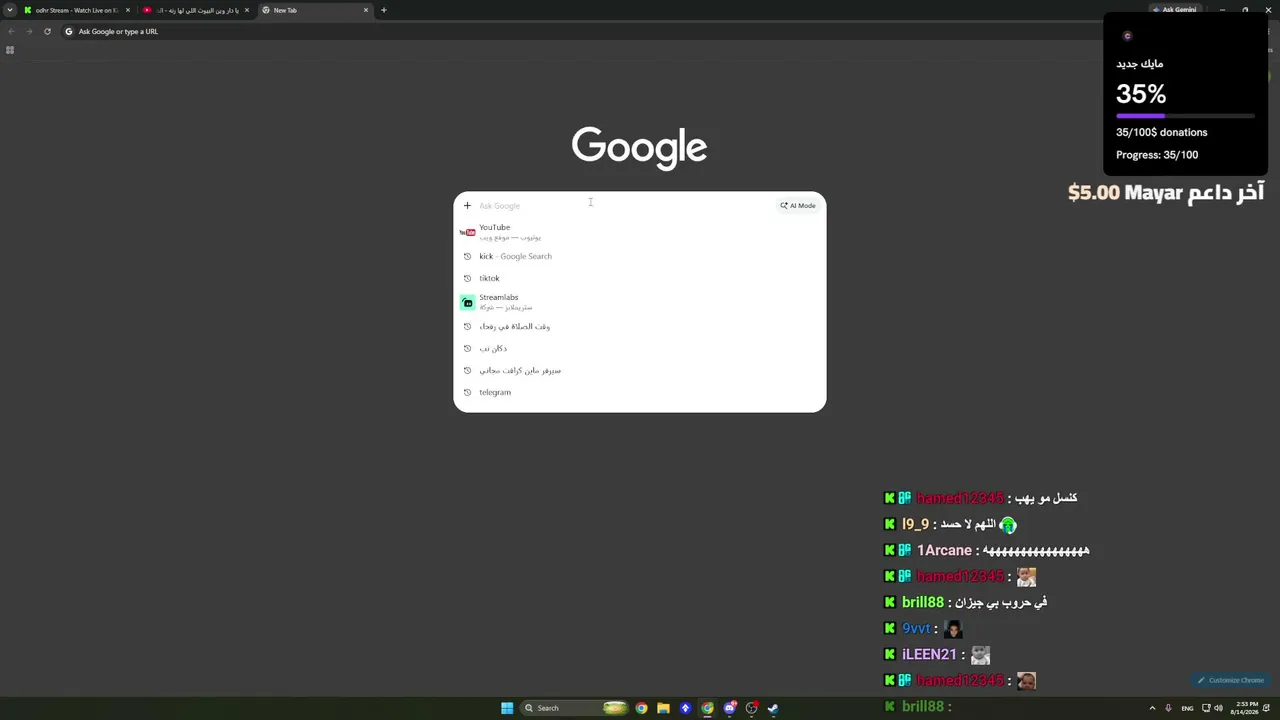Select the New Tab tab
Image resolution: width=1280 pixels, height=720 pixels.
314,10
